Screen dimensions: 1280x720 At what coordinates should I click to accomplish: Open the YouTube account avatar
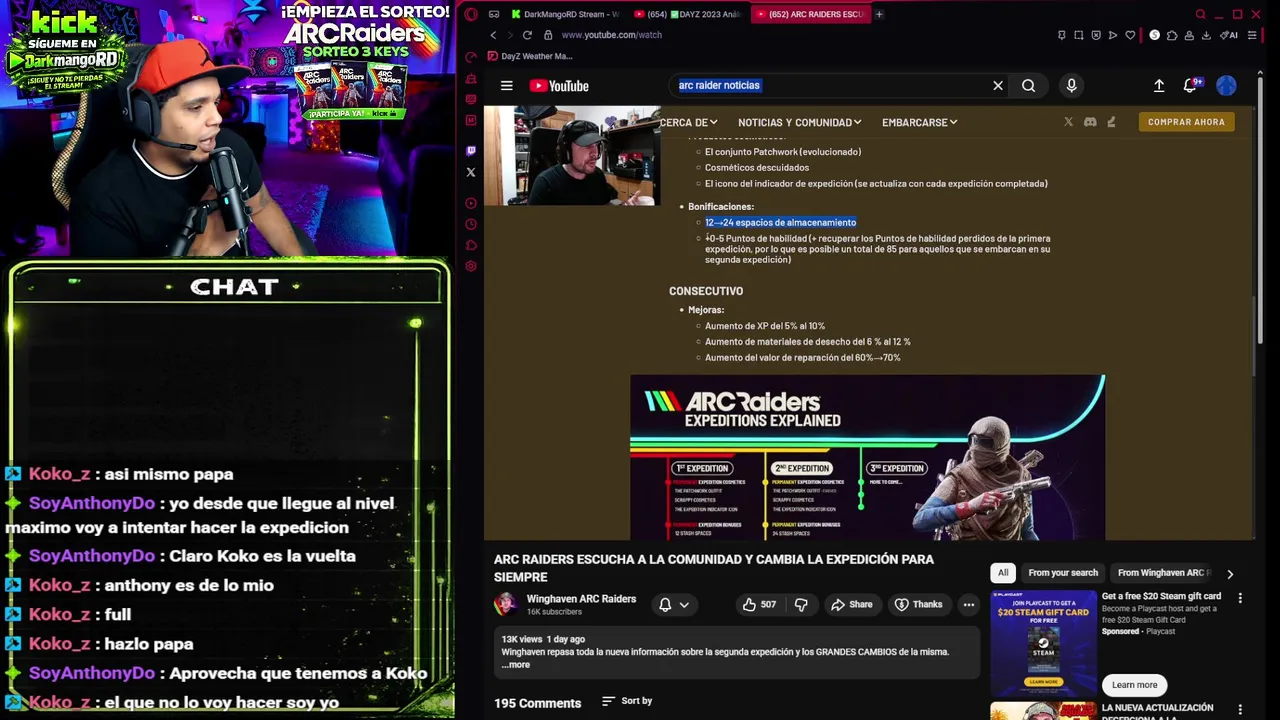click(x=1226, y=86)
